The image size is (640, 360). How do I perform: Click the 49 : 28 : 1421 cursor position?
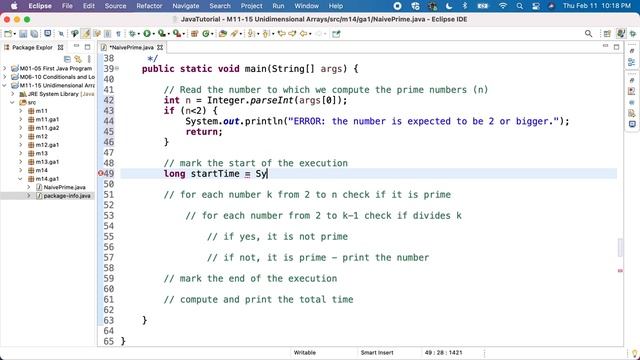tap(444, 352)
